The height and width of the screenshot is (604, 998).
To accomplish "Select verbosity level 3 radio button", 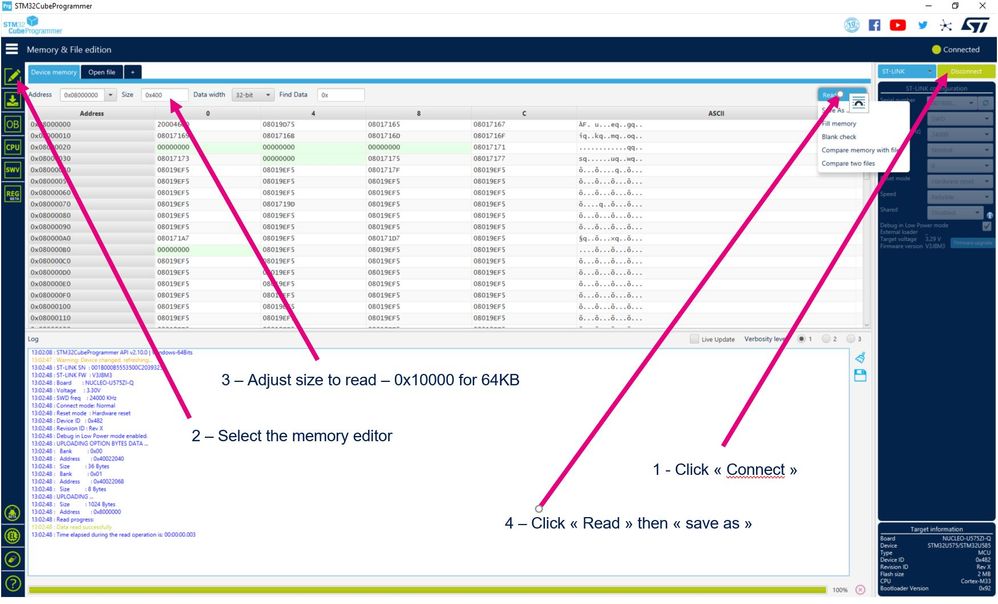I will click(x=850, y=339).
